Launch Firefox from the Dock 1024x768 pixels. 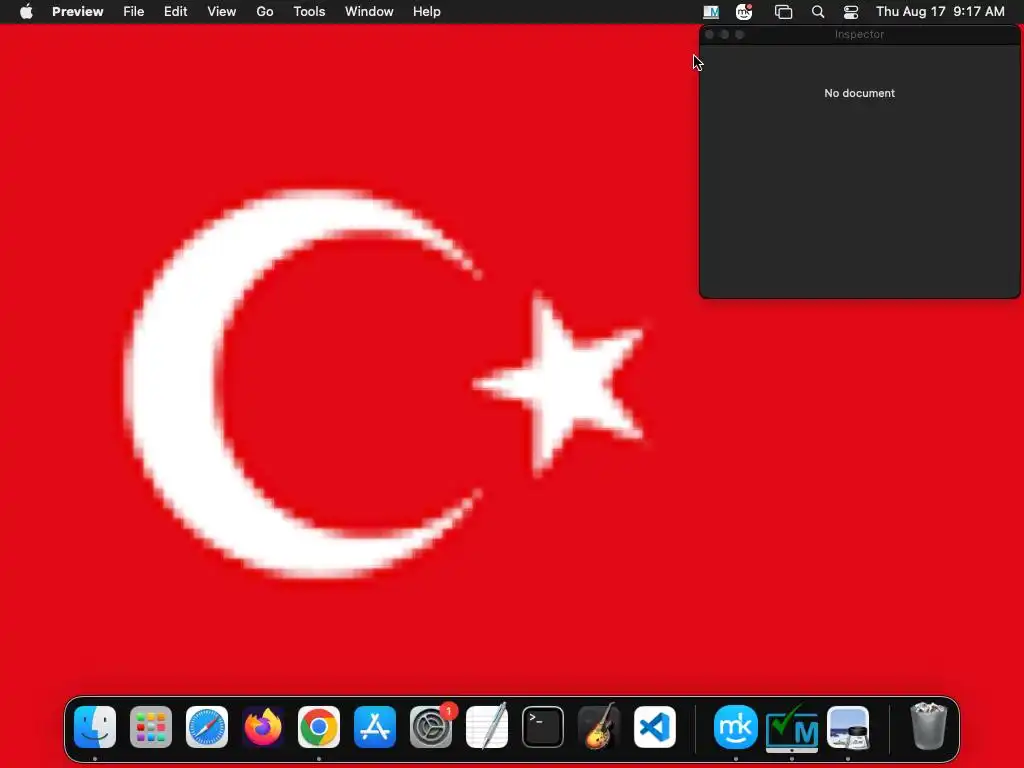(263, 727)
